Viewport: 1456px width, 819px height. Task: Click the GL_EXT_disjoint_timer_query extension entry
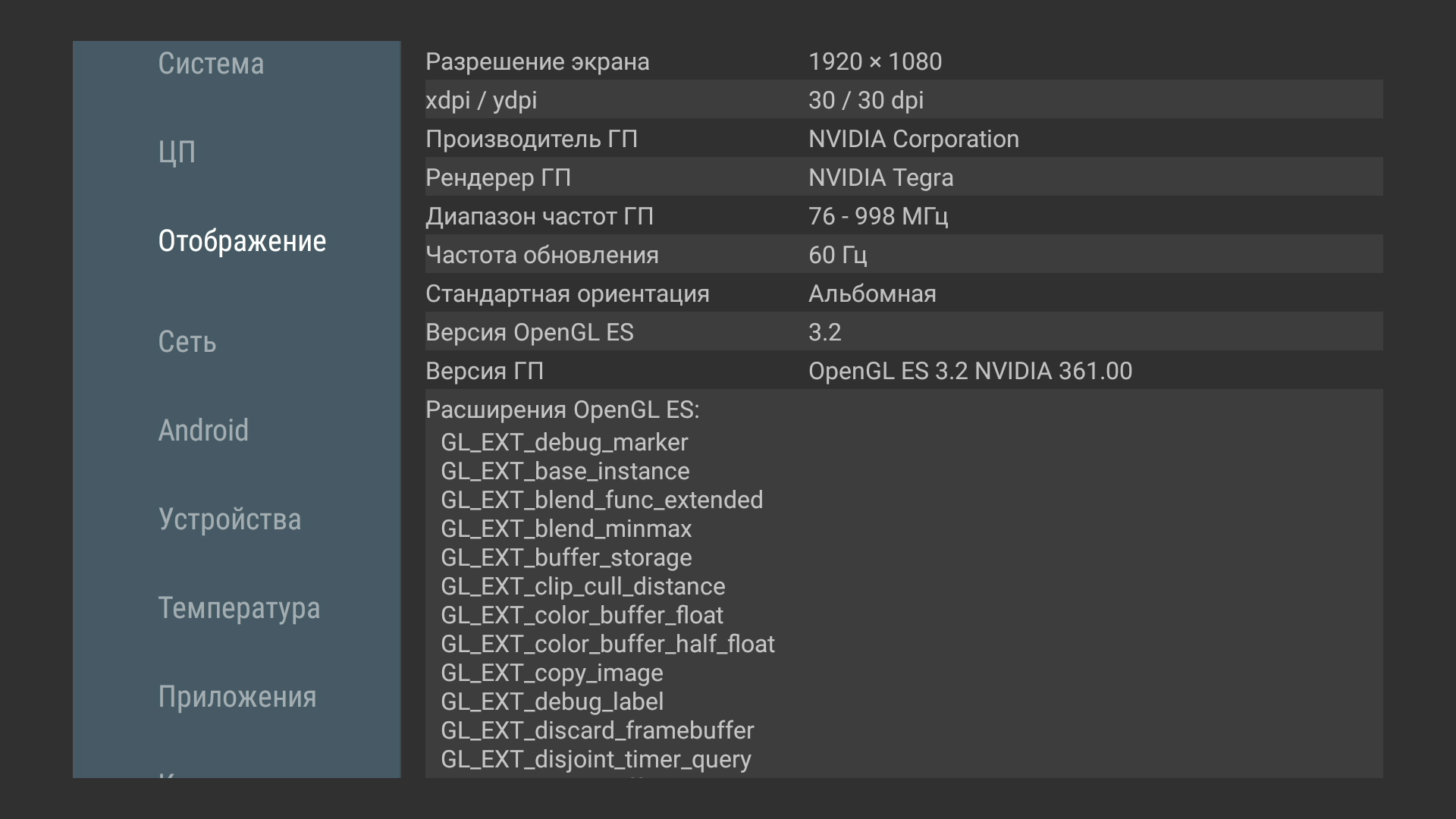595,759
